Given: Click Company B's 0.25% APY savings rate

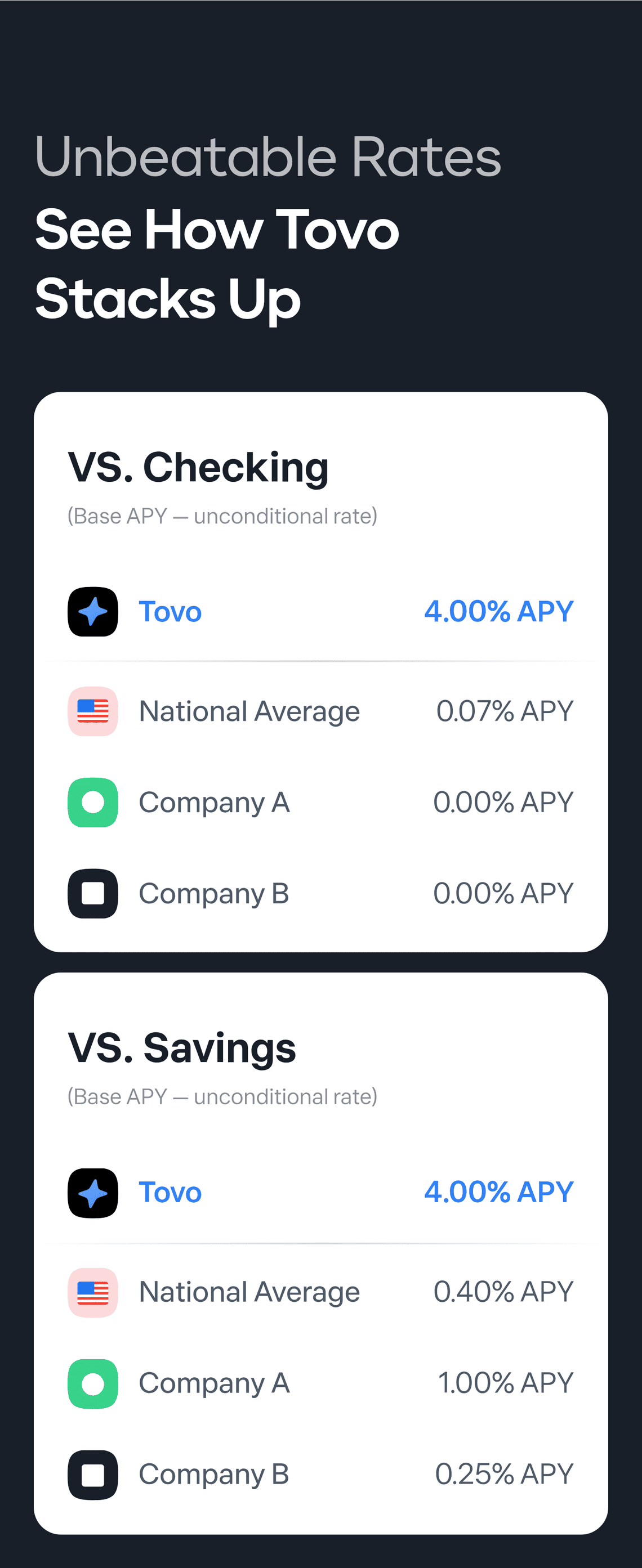Looking at the screenshot, I should [505, 1474].
